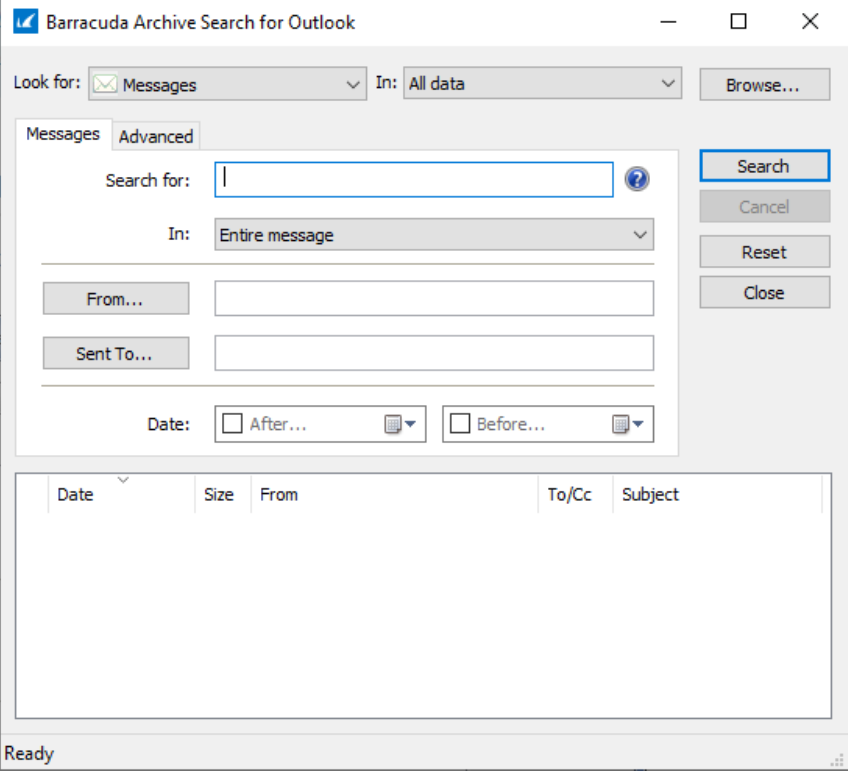
Task: Click the Search button
Action: [x=764, y=166]
